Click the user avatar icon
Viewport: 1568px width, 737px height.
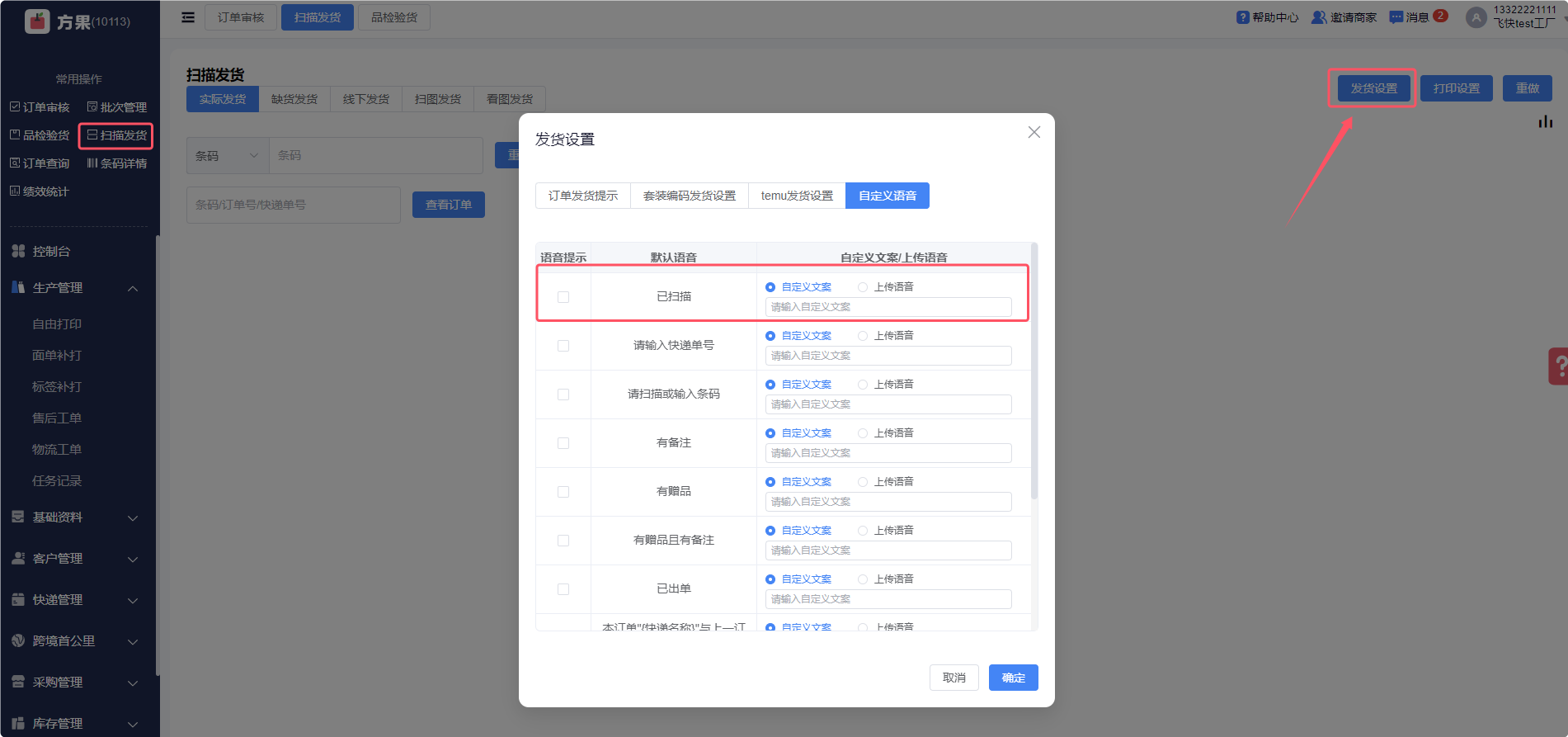click(x=1476, y=17)
